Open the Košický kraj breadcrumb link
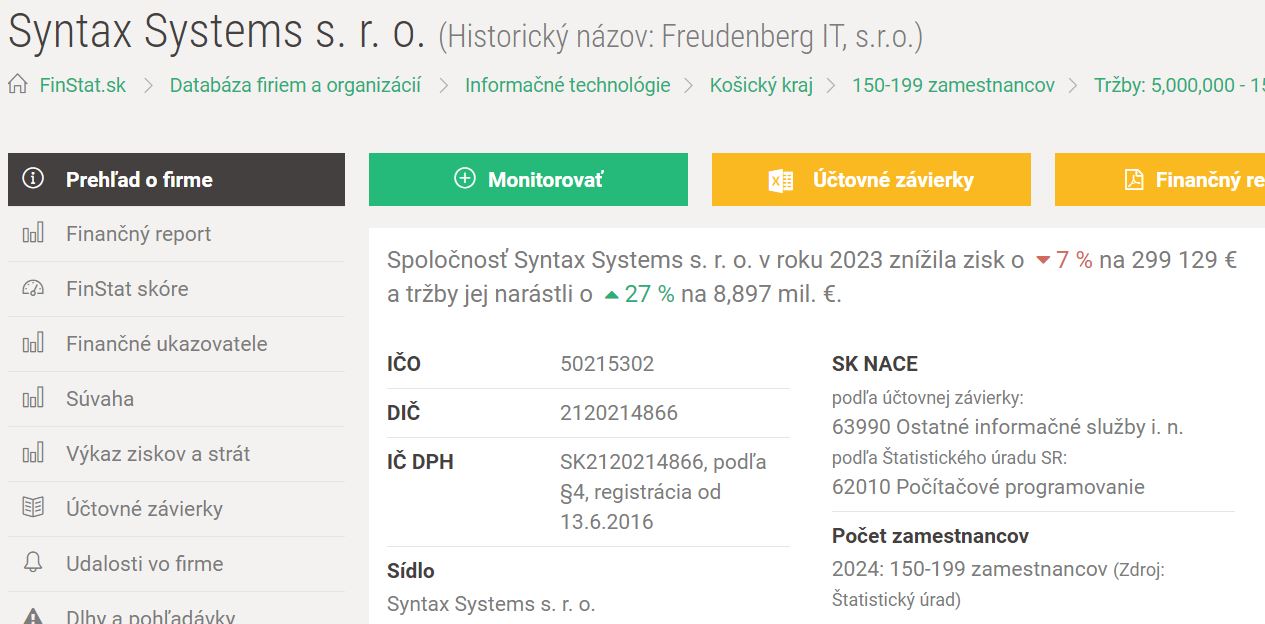 click(761, 85)
